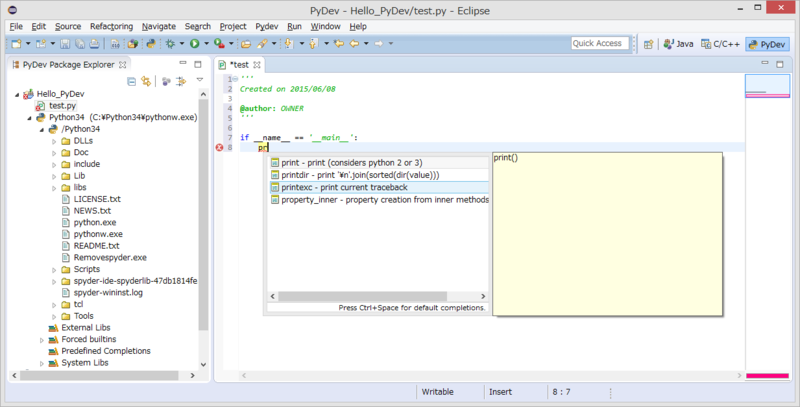Click the PyDev Python logo toolbar icon
The width and height of the screenshot is (800, 407).
tap(151, 44)
